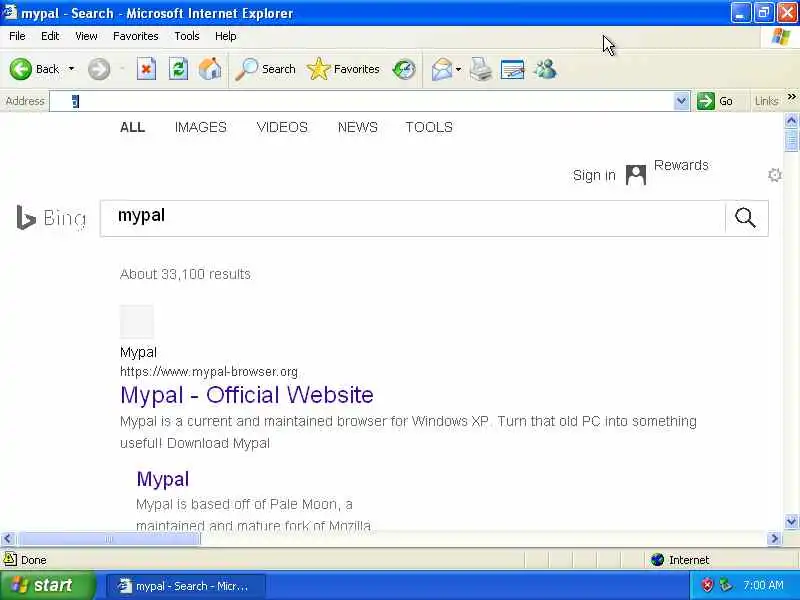Click the IE title bar window icon
The image size is (800, 600).
(10, 12)
